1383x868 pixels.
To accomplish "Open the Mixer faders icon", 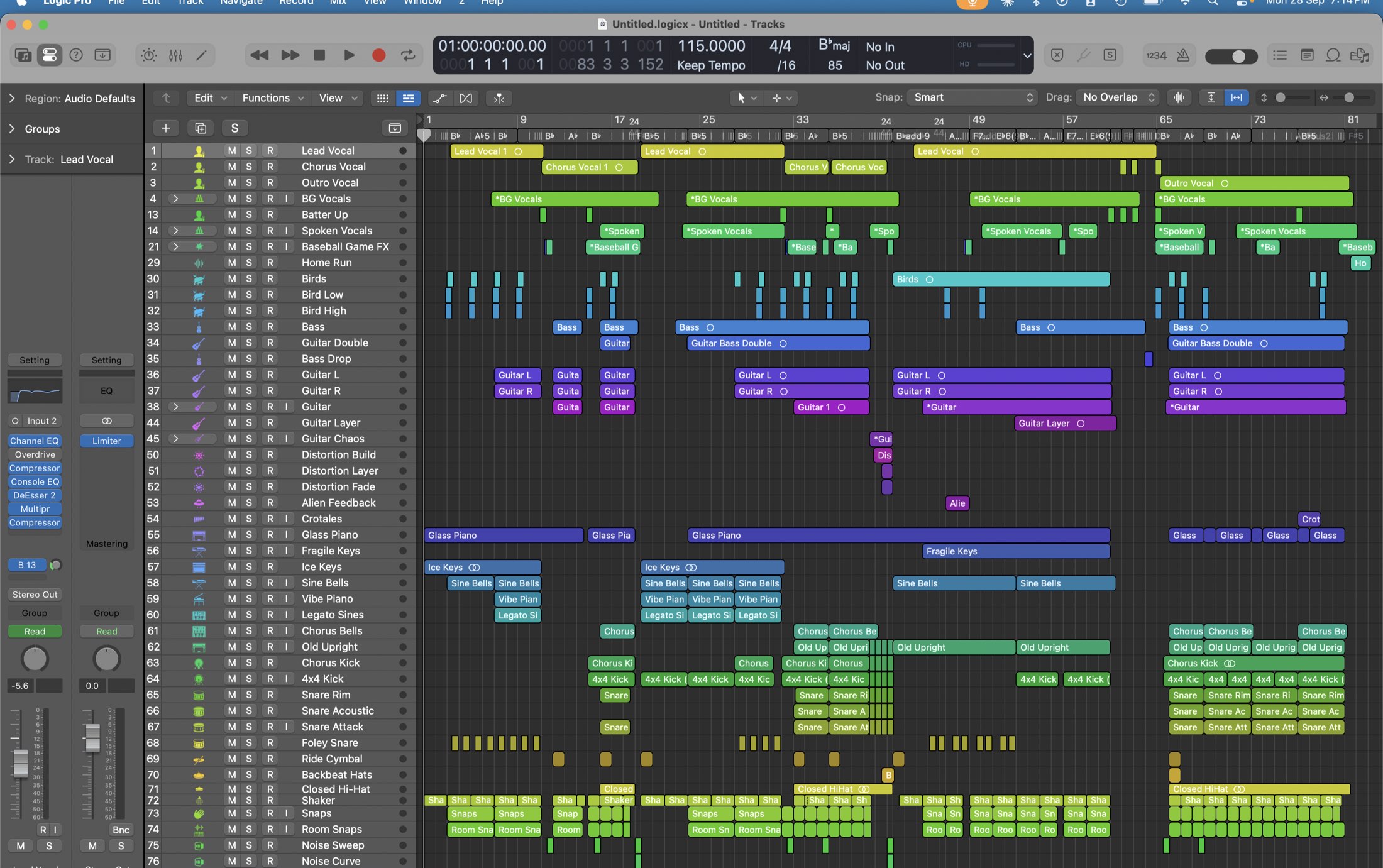I will click(x=175, y=55).
